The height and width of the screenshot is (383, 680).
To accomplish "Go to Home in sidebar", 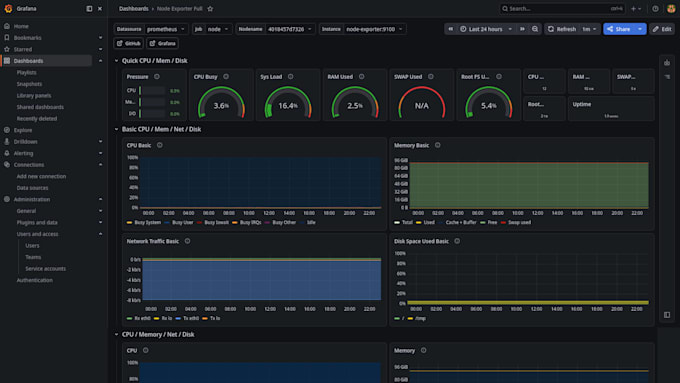I will [21, 26].
